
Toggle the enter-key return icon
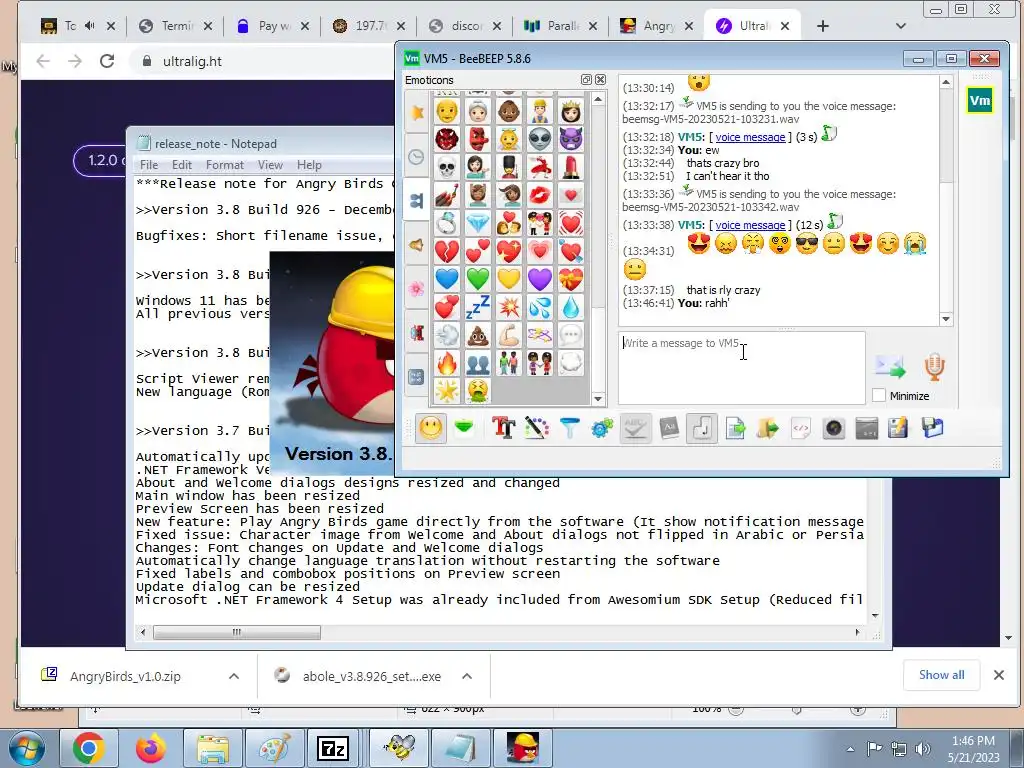tap(702, 428)
